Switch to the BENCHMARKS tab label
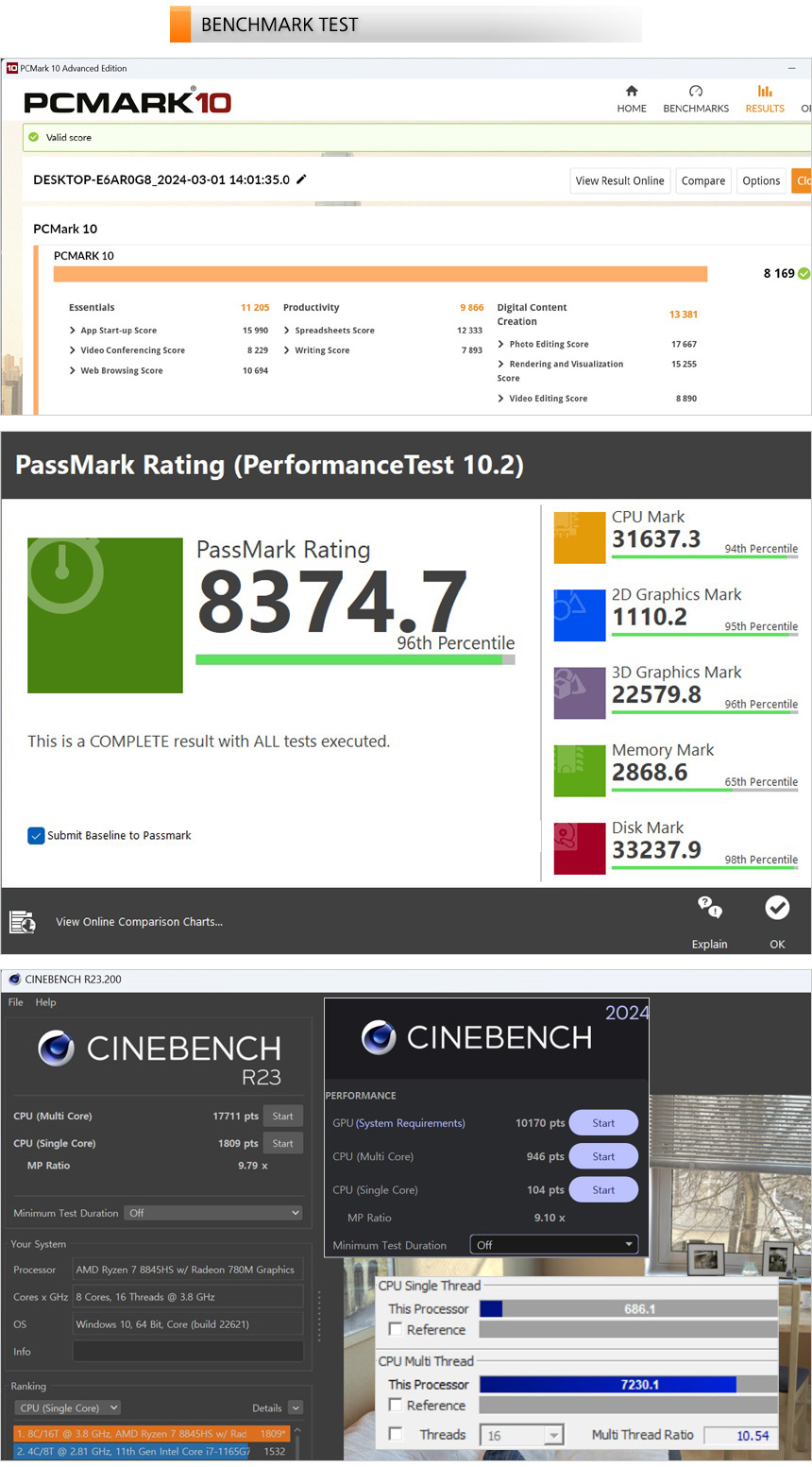Image resolution: width=812 pixels, height=1467 pixels. point(696,109)
